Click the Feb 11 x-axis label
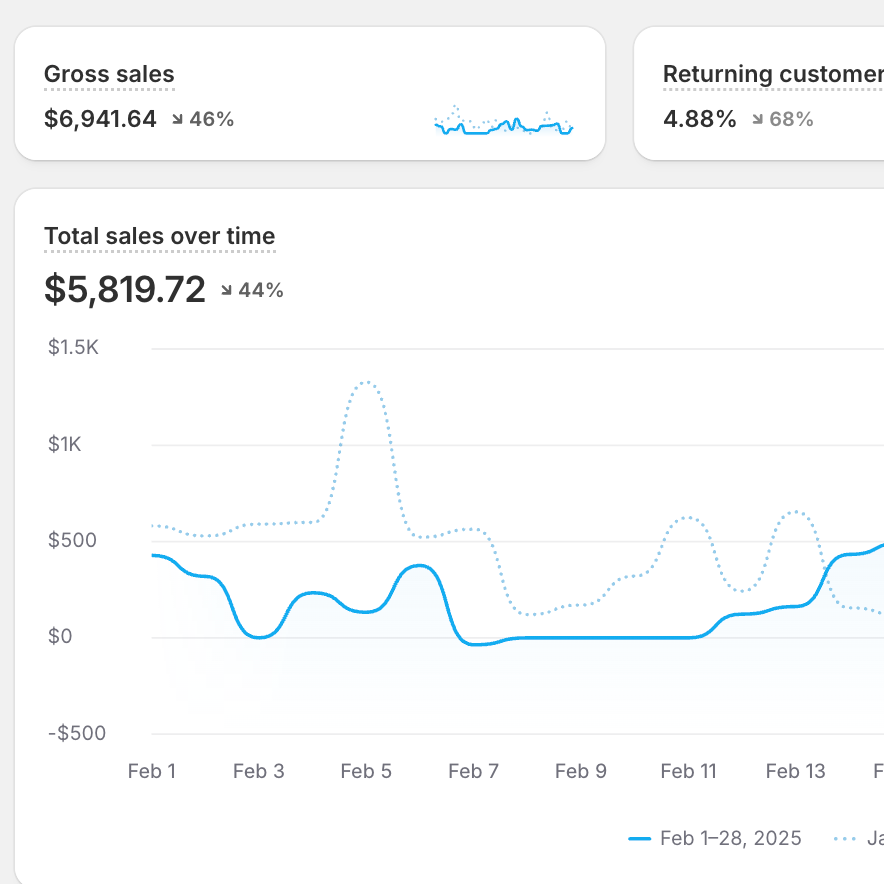Screen dimensions: 884x884 click(688, 771)
